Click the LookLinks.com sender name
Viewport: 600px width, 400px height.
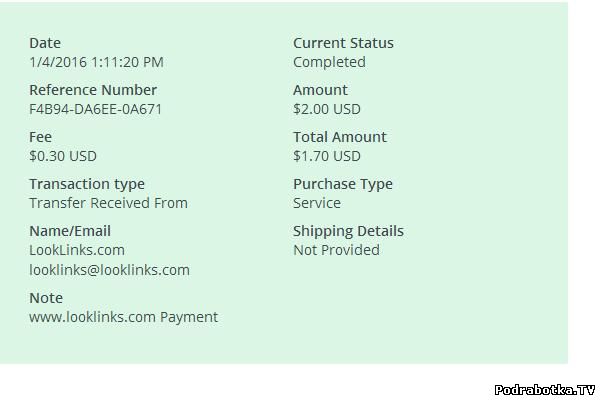(x=77, y=250)
